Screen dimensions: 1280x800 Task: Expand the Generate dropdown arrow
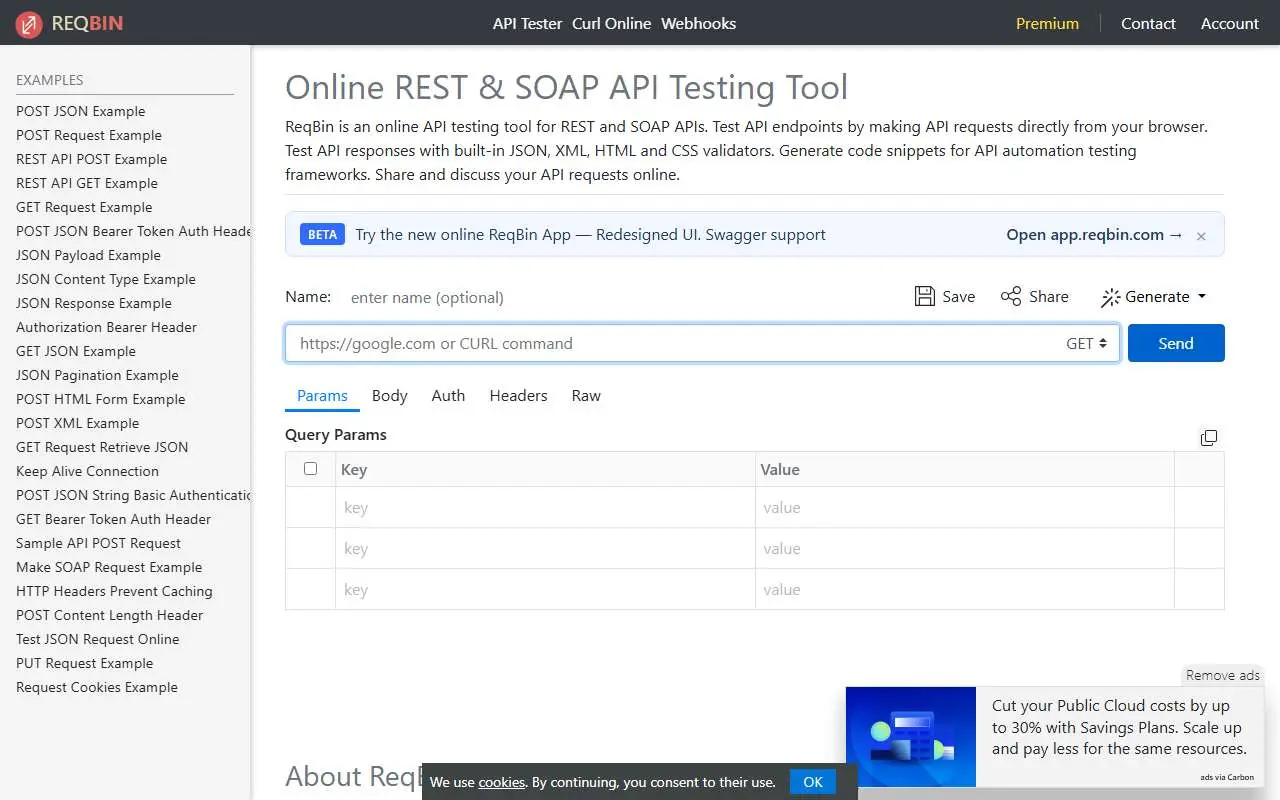(x=1202, y=296)
